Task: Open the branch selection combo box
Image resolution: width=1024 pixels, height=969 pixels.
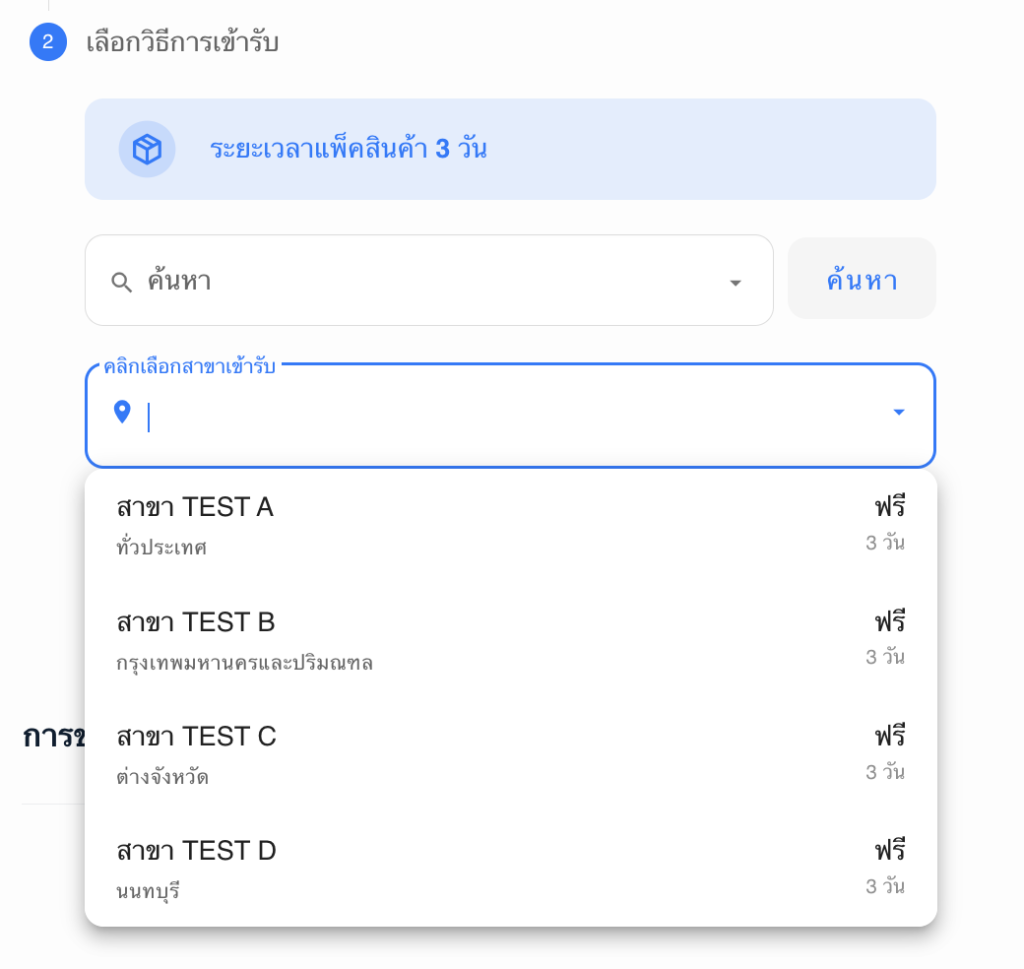Action: (x=500, y=412)
